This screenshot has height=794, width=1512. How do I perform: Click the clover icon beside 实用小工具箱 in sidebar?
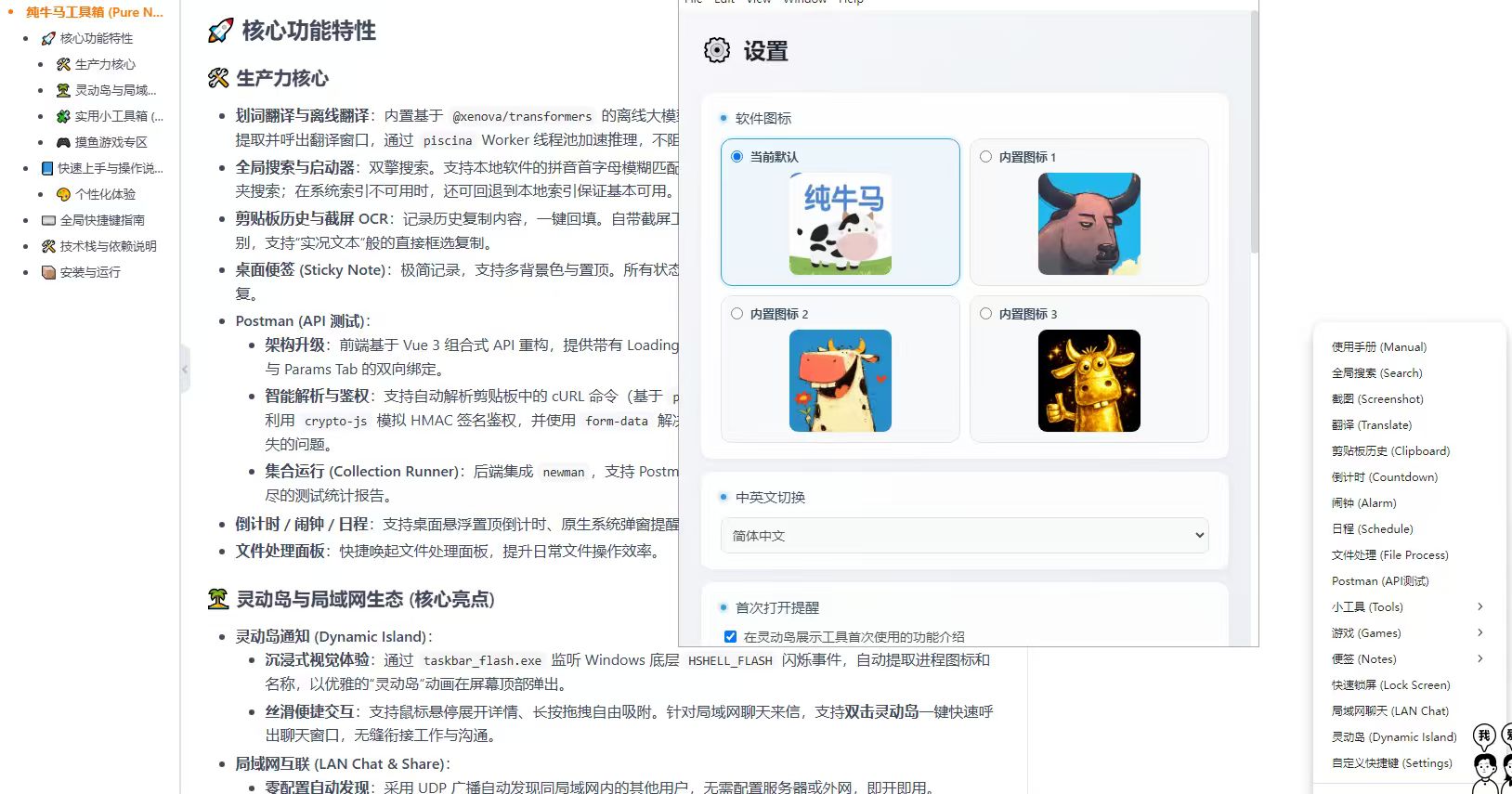coord(64,116)
